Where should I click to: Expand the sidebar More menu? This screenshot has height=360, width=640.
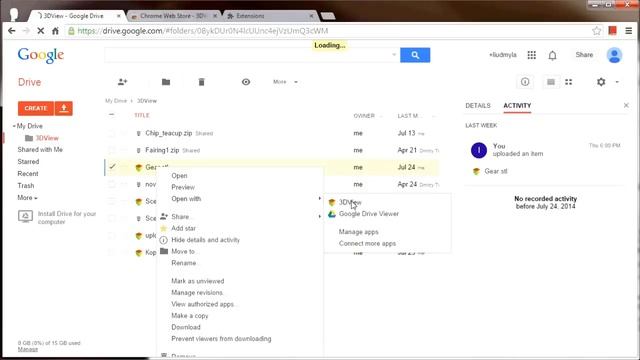27,198
